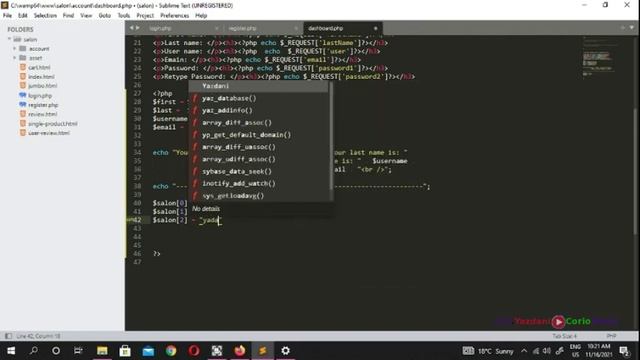Launch Google Chrome from the taskbar

click(x=171, y=351)
